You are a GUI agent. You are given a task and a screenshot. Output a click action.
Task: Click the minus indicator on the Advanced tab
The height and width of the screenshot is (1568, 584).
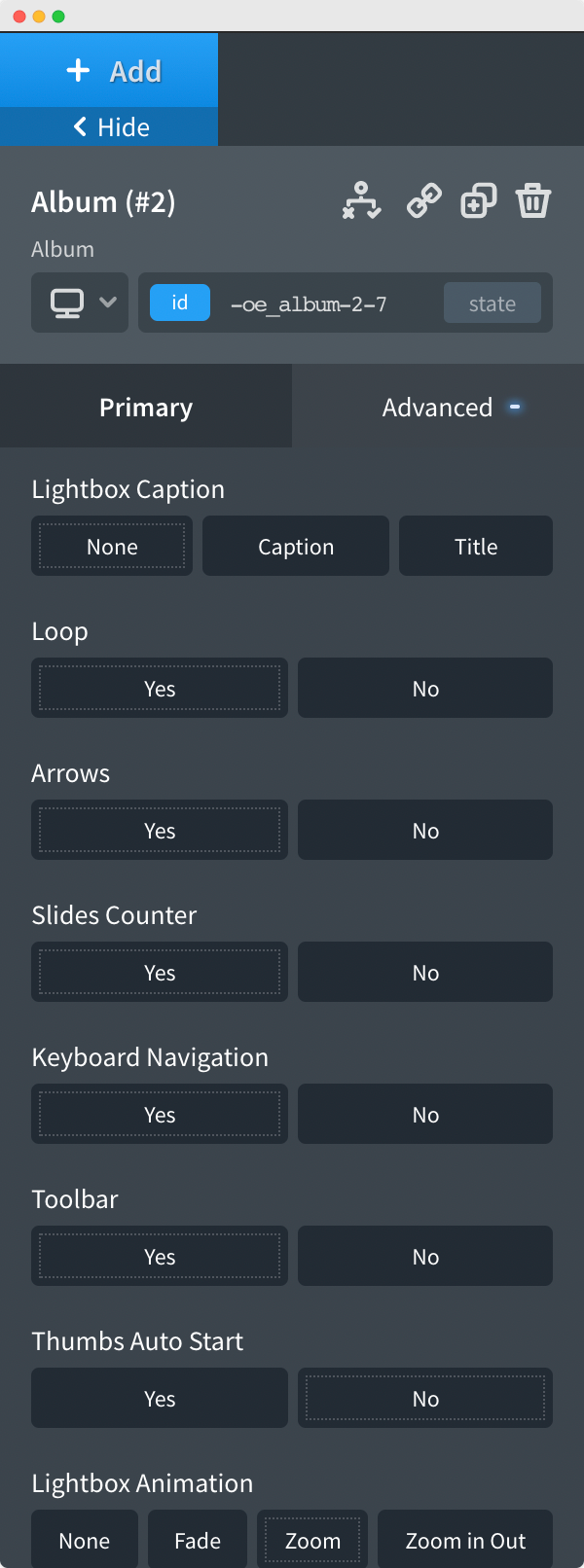(515, 407)
